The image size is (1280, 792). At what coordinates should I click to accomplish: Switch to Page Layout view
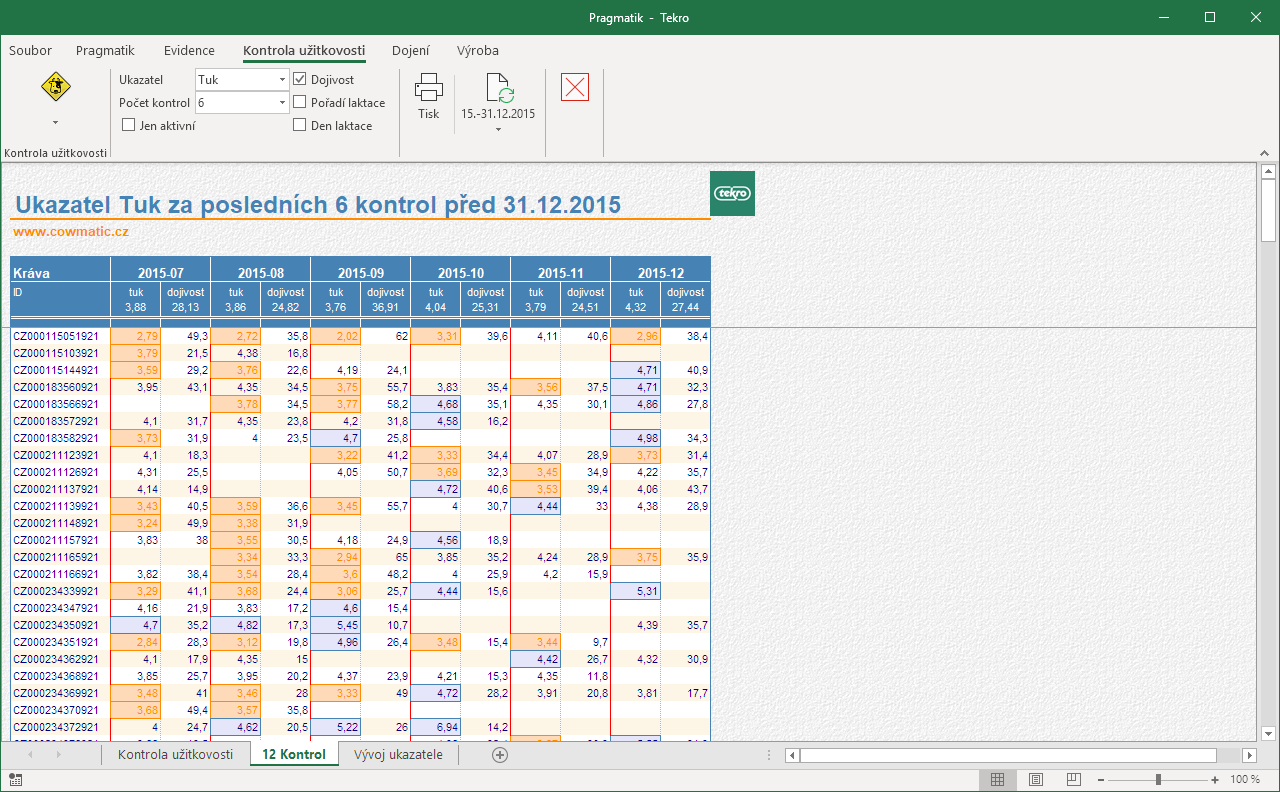[x=1036, y=779]
